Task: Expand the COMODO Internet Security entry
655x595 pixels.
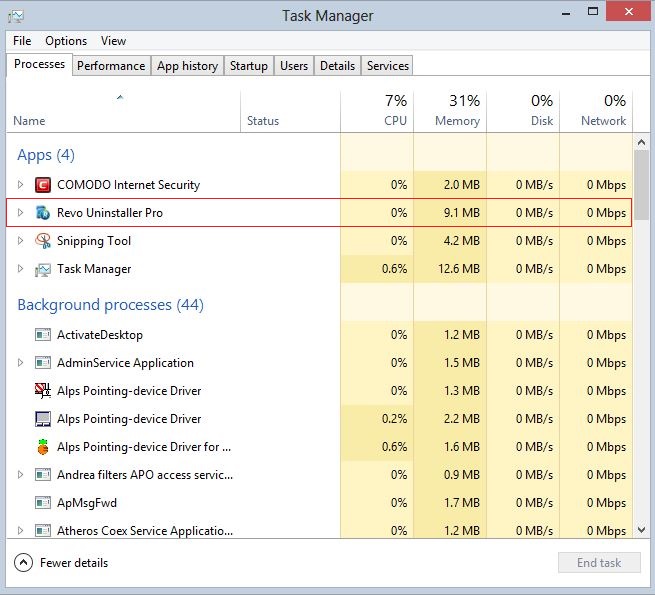Action: click(20, 185)
